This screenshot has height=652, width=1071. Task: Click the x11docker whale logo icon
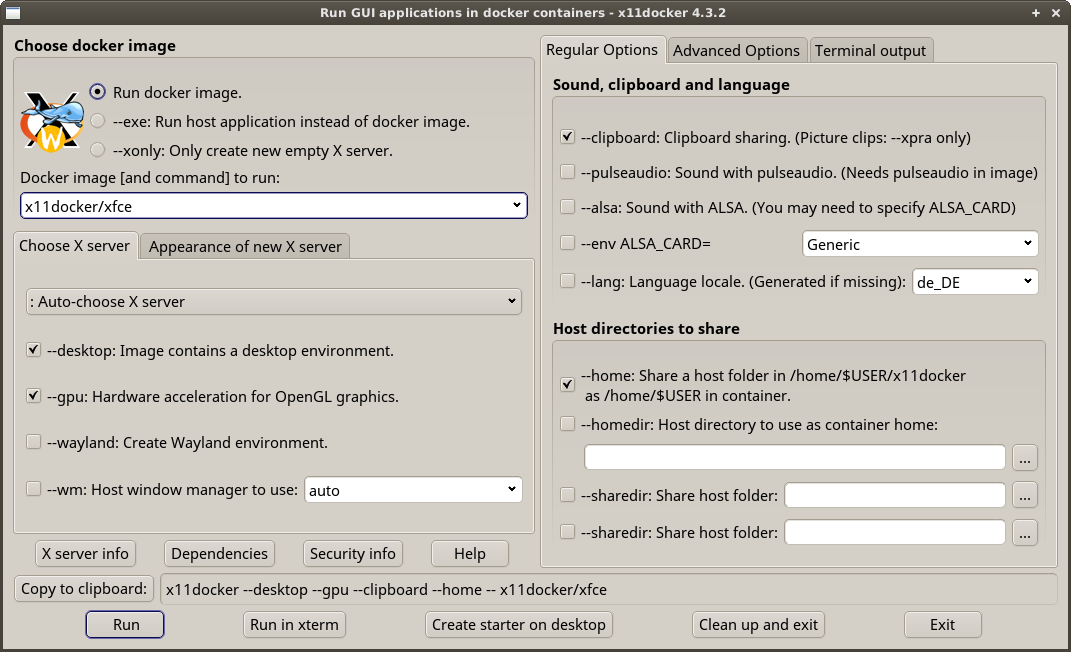pyautogui.click(x=52, y=122)
